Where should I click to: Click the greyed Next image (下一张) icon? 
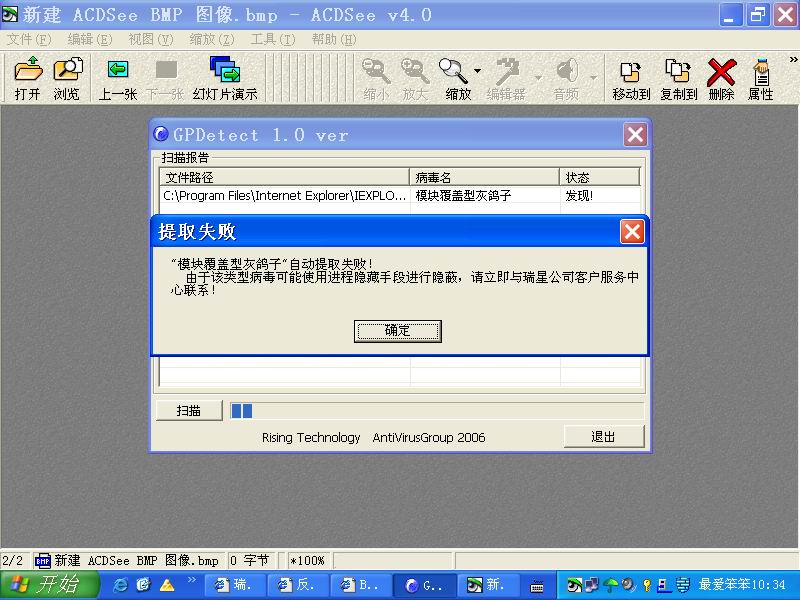click(x=165, y=78)
